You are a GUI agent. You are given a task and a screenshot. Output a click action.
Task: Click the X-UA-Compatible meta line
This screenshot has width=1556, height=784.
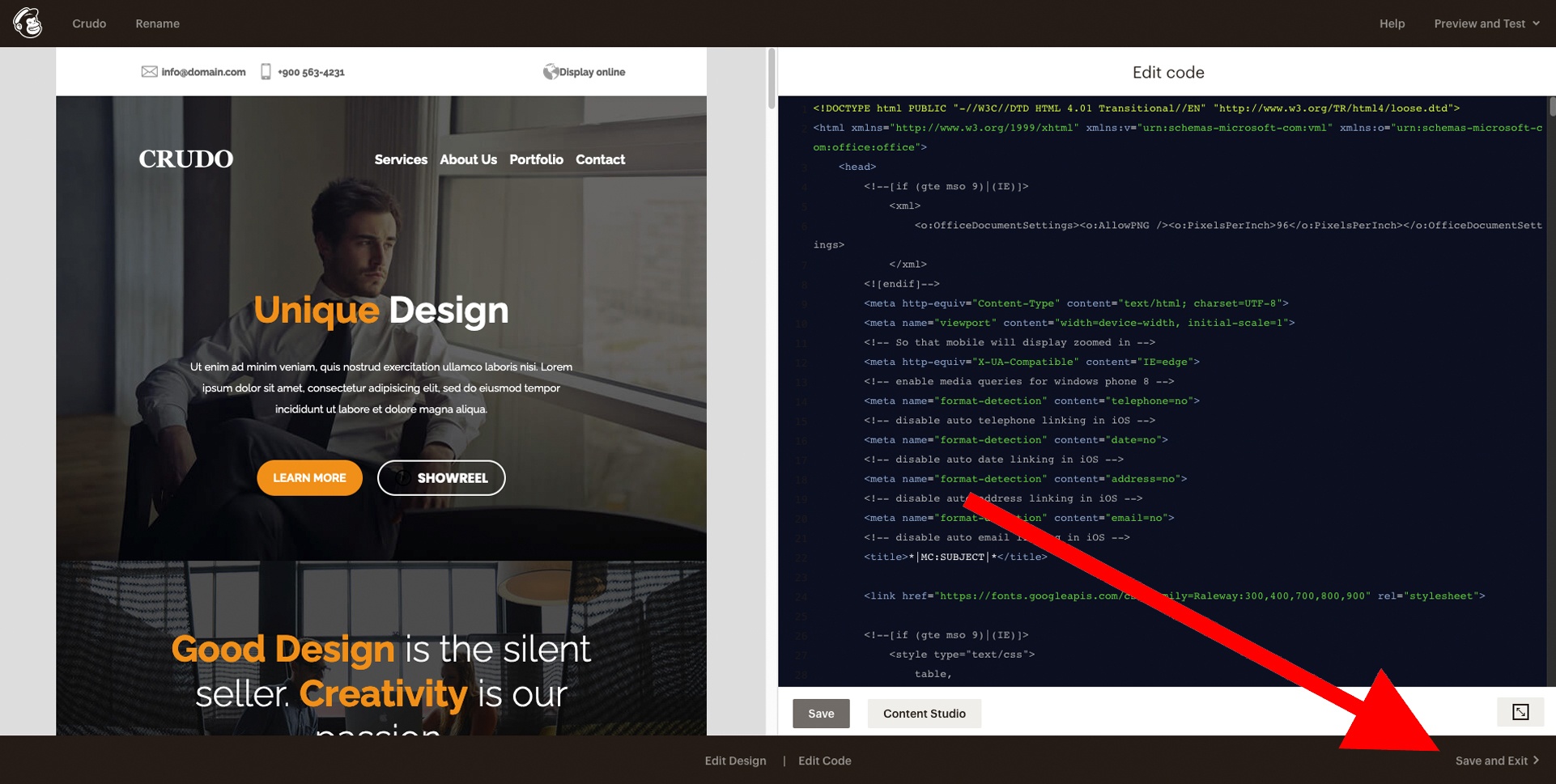click(x=1031, y=362)
